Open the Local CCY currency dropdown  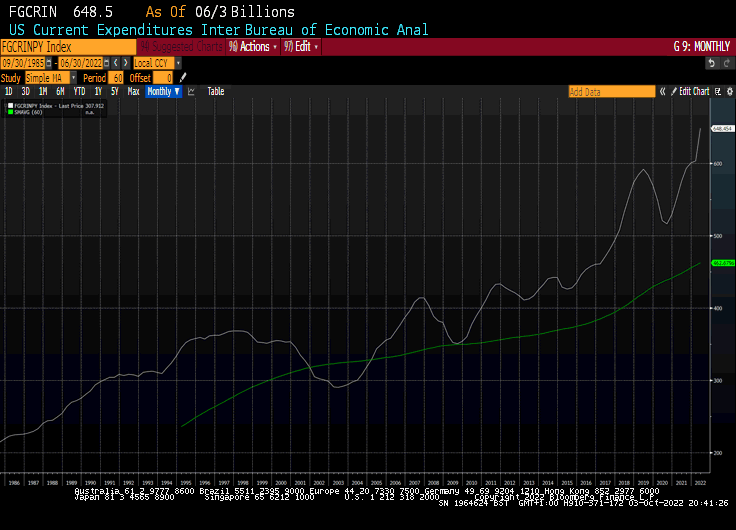[158, 63]
